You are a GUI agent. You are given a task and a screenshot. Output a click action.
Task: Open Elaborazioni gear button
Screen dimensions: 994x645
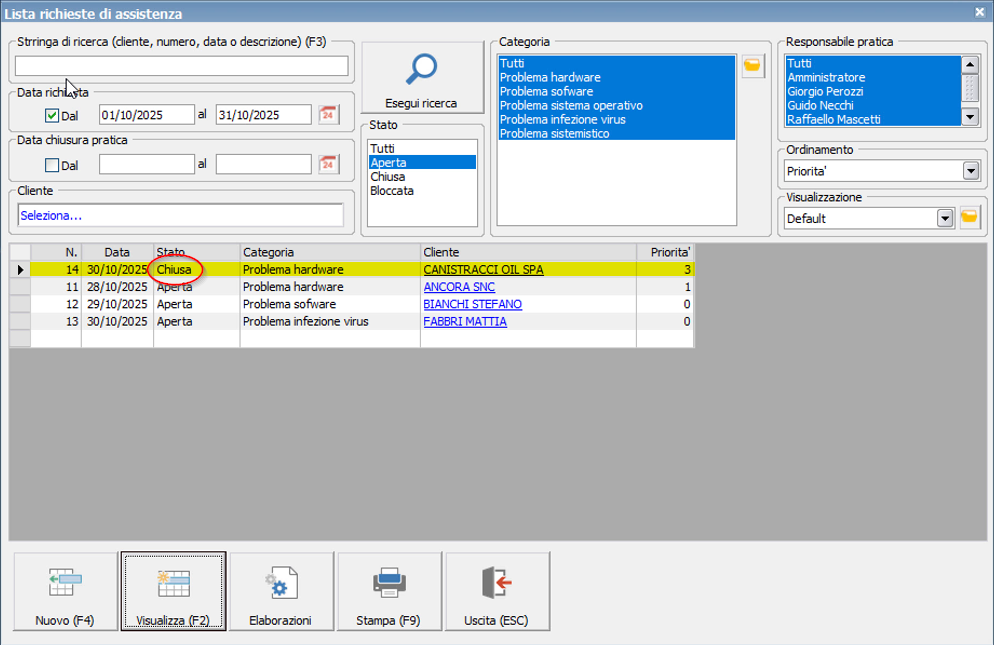click(x=280, y=593)
